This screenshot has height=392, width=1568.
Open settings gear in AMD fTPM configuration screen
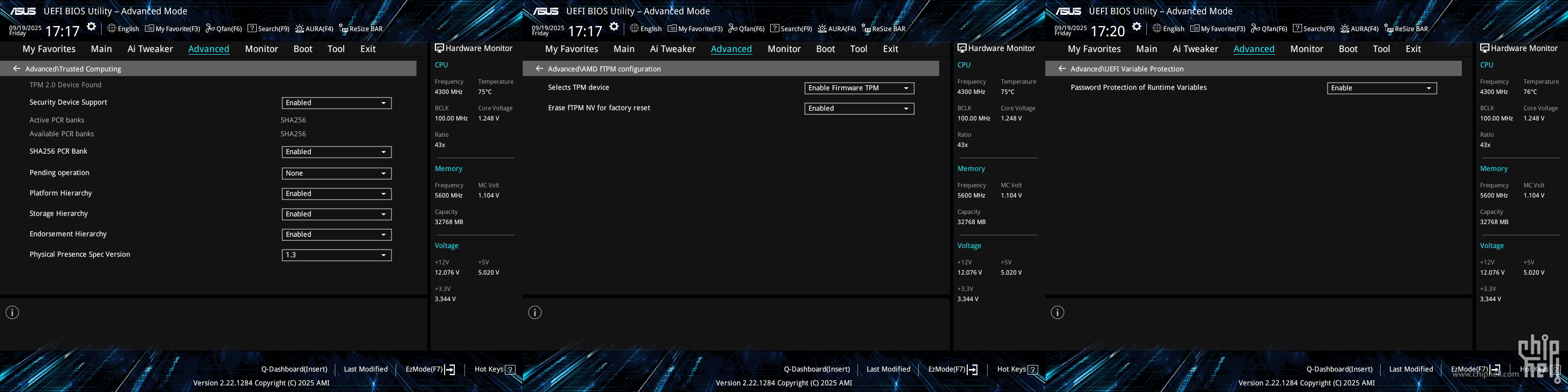click(614, 27)
